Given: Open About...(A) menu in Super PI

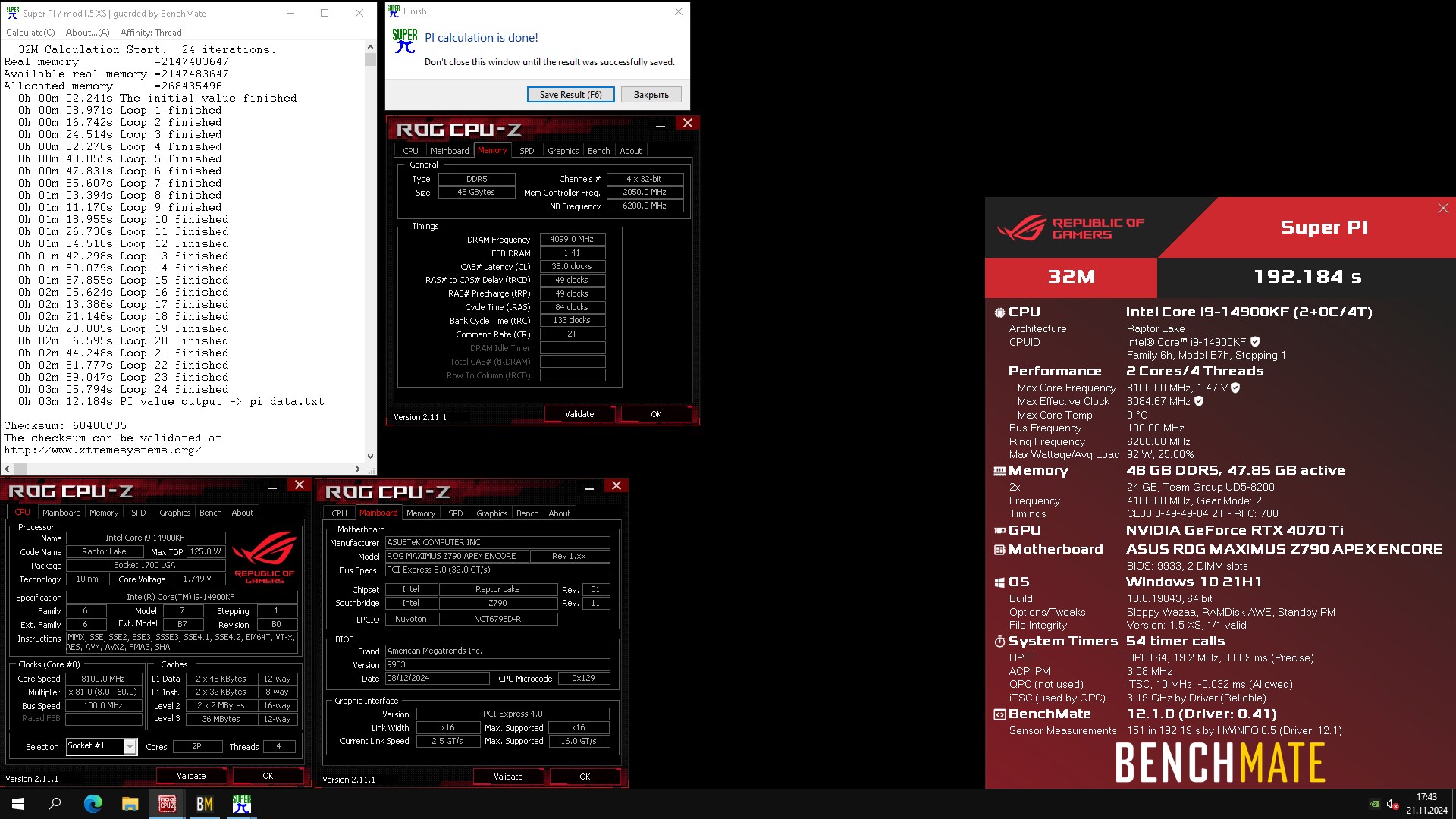Looking at the screenshot, I should point(87,33).
